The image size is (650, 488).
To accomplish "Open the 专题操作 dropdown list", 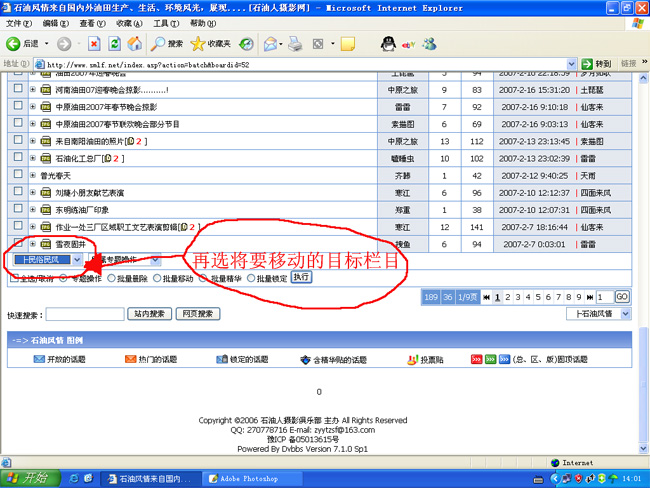I will (124, 260).
